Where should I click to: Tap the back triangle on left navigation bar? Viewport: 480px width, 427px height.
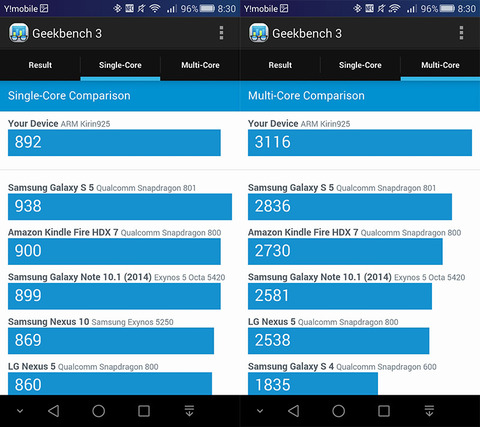click(54, 411)
